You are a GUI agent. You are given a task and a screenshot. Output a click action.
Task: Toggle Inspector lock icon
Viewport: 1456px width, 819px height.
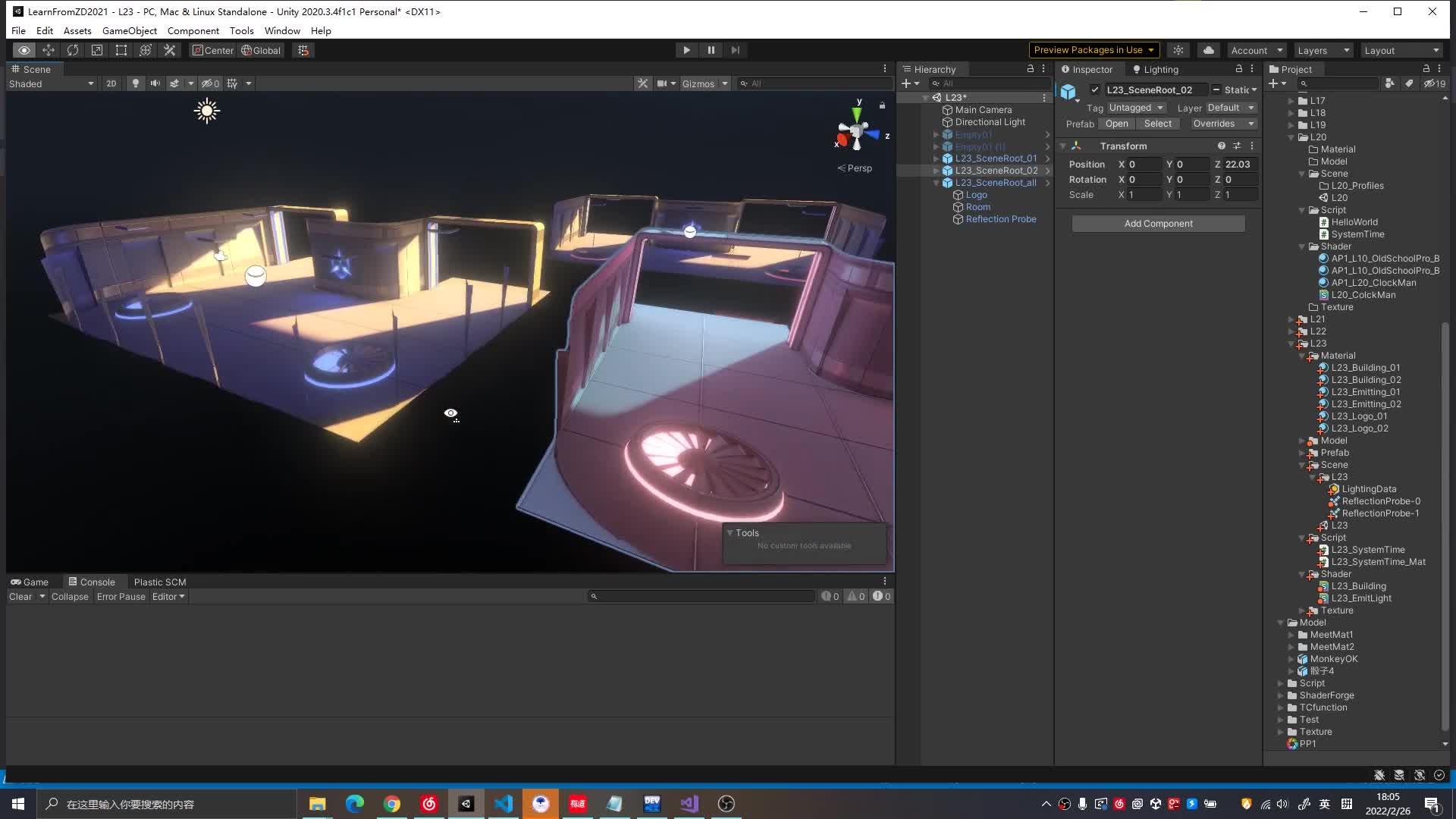coord(1239,69)
